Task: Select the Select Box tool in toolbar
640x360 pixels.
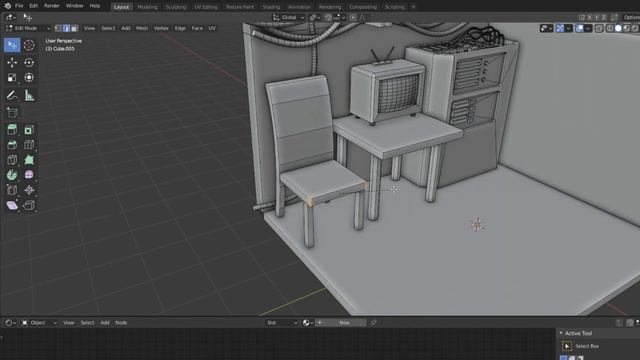Action: point(12,45)
